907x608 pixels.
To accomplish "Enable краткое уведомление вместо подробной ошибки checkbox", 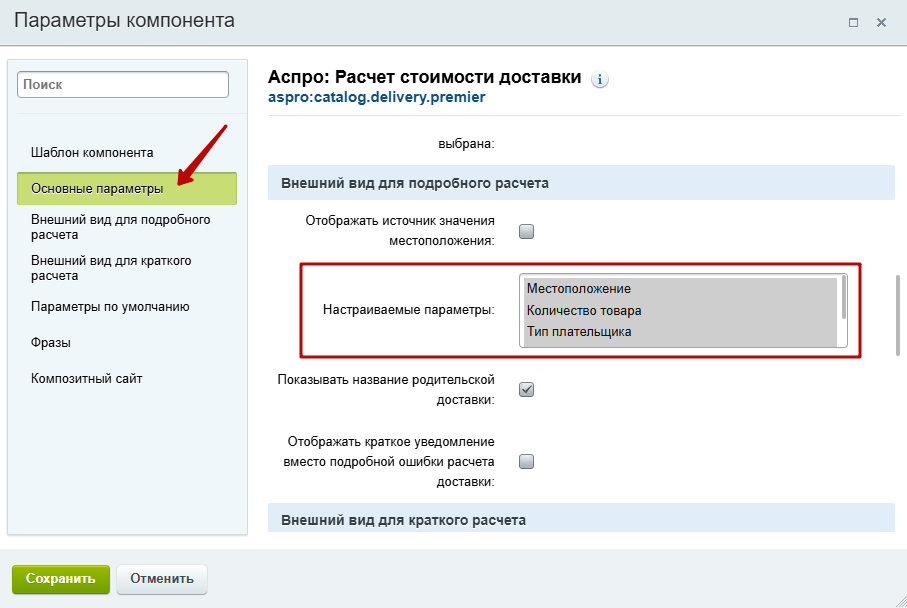I will coord(526,461).
